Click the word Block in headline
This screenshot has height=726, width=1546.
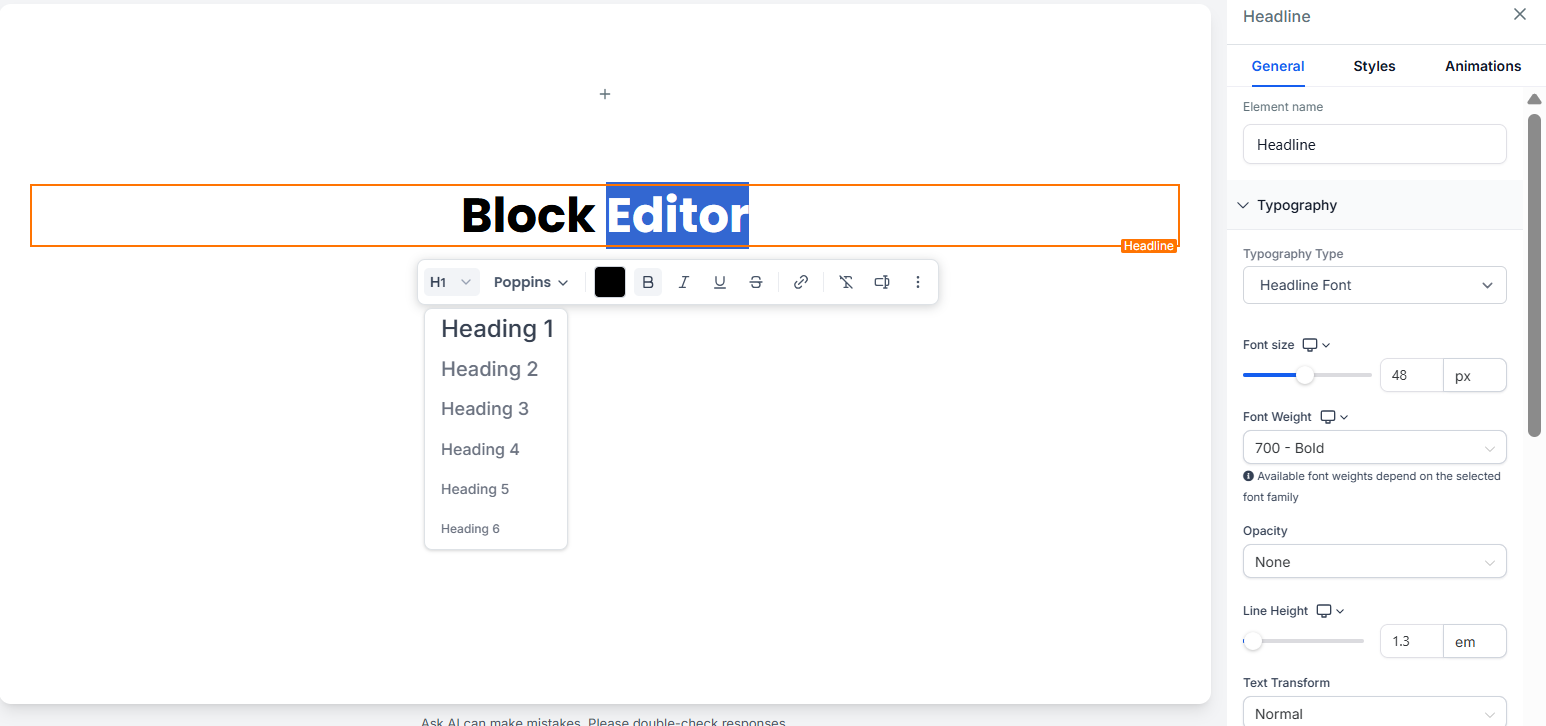[528, 216]
